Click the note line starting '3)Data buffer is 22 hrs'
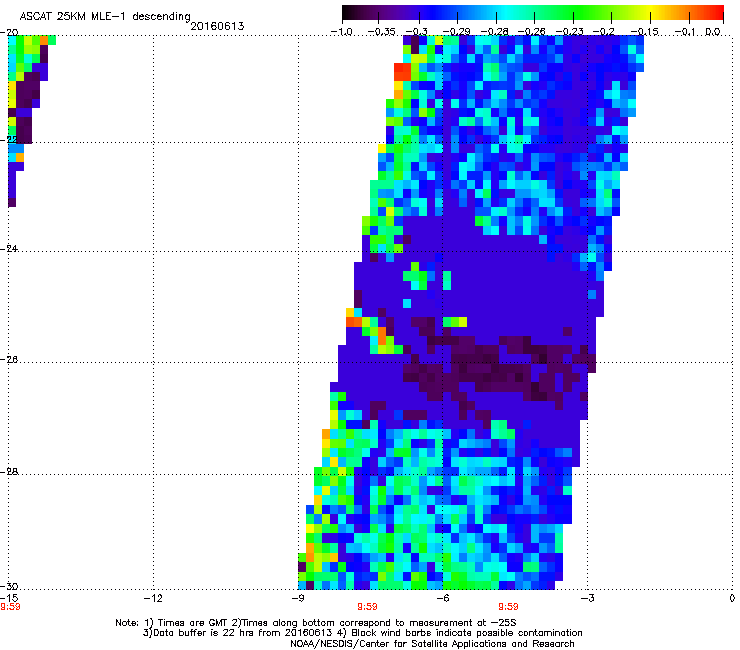Image resolution: width=740 pixels, height=650 pixels. tap(362, 633)
